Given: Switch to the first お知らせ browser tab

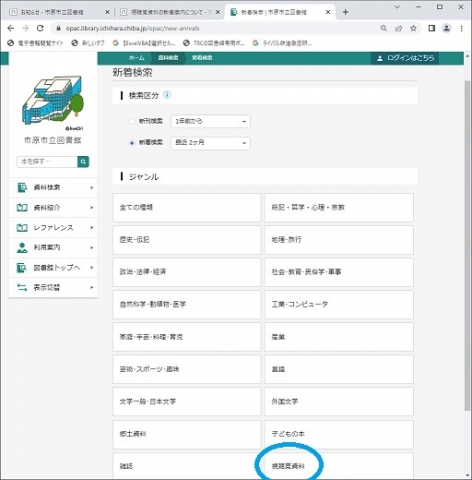Looking at the screenshot, I should pos(60,12).
